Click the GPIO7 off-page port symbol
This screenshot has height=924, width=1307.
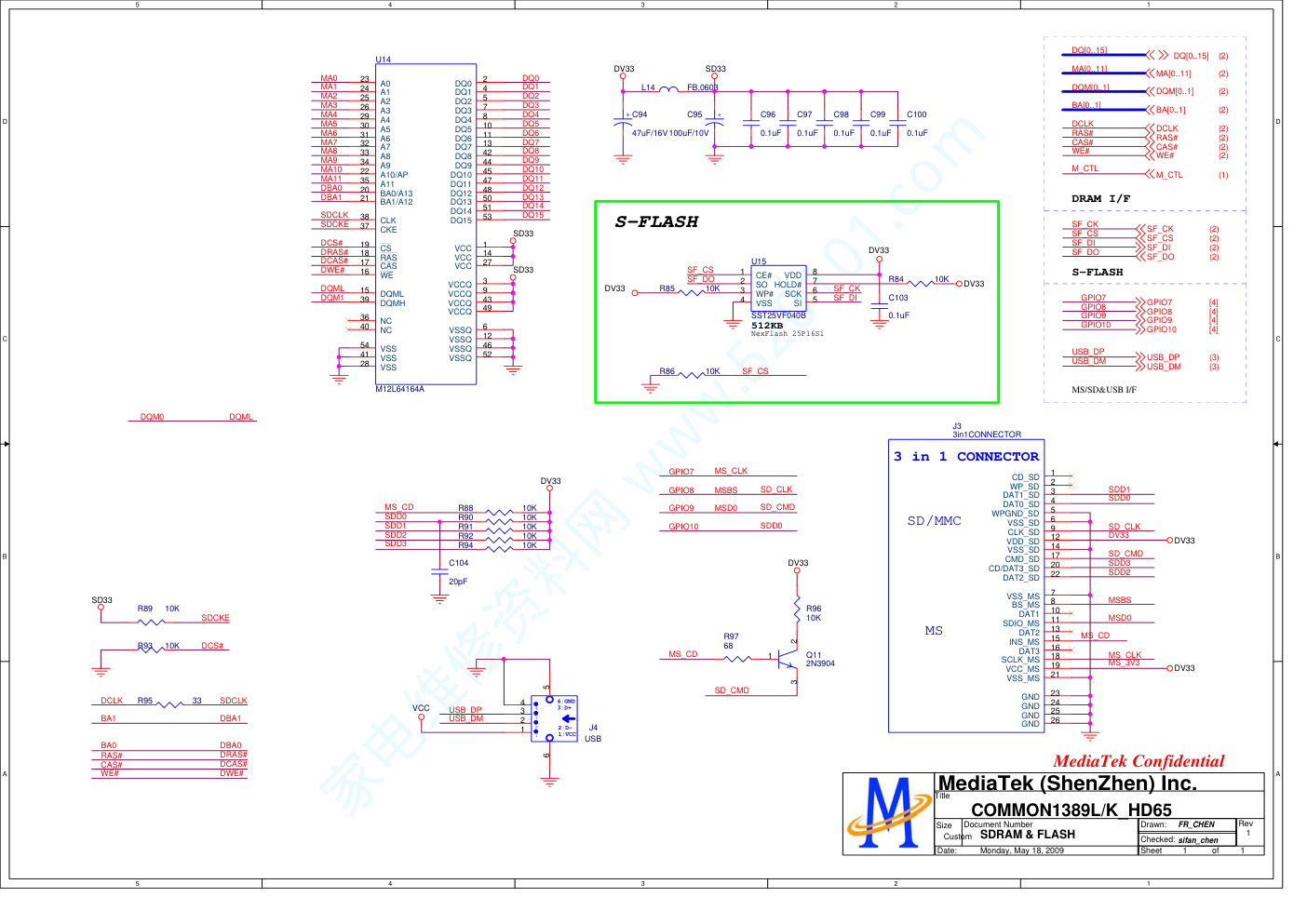point(1140,302)
